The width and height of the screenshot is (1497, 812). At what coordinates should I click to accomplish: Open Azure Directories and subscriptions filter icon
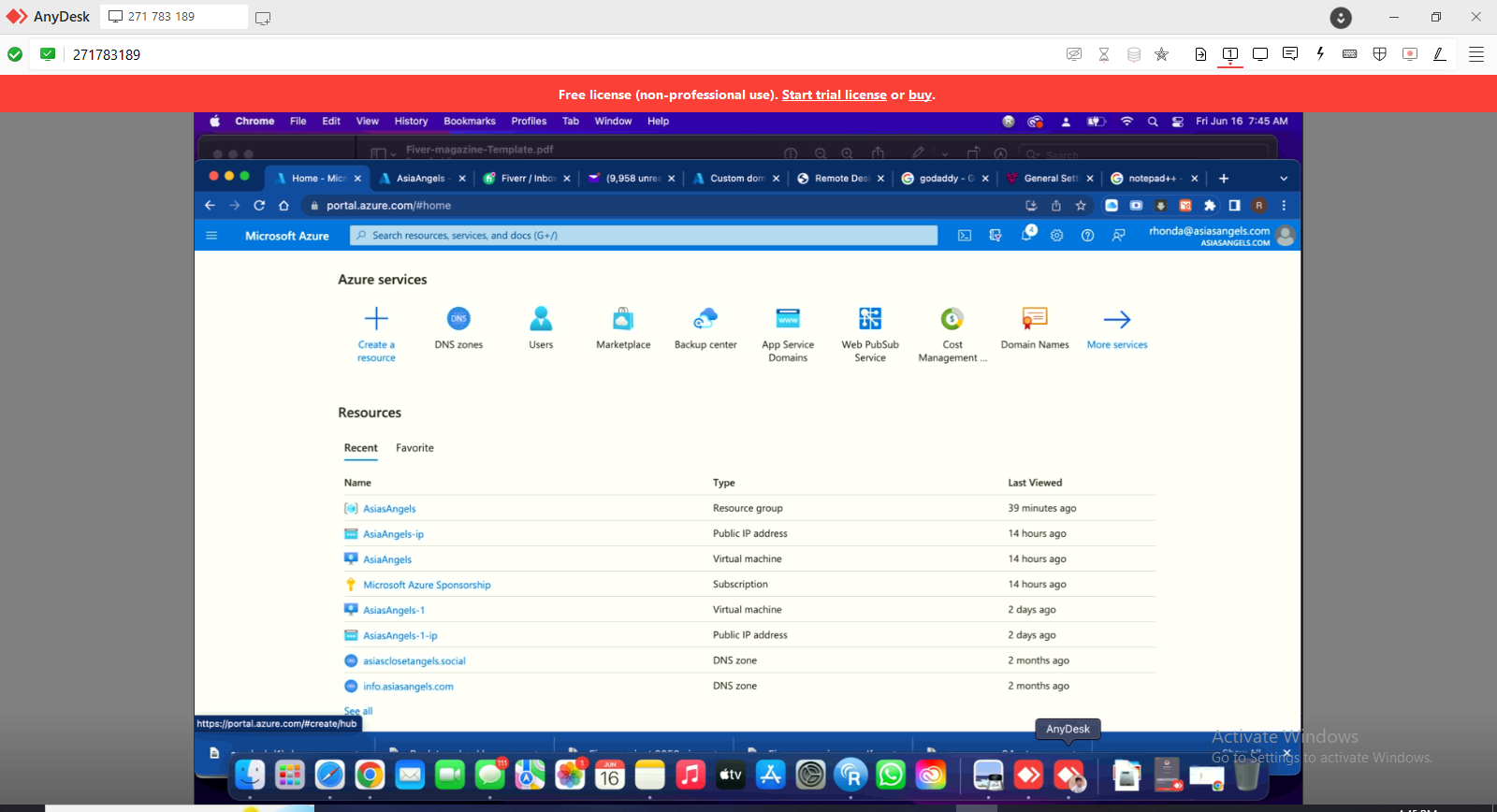(996, 236)
